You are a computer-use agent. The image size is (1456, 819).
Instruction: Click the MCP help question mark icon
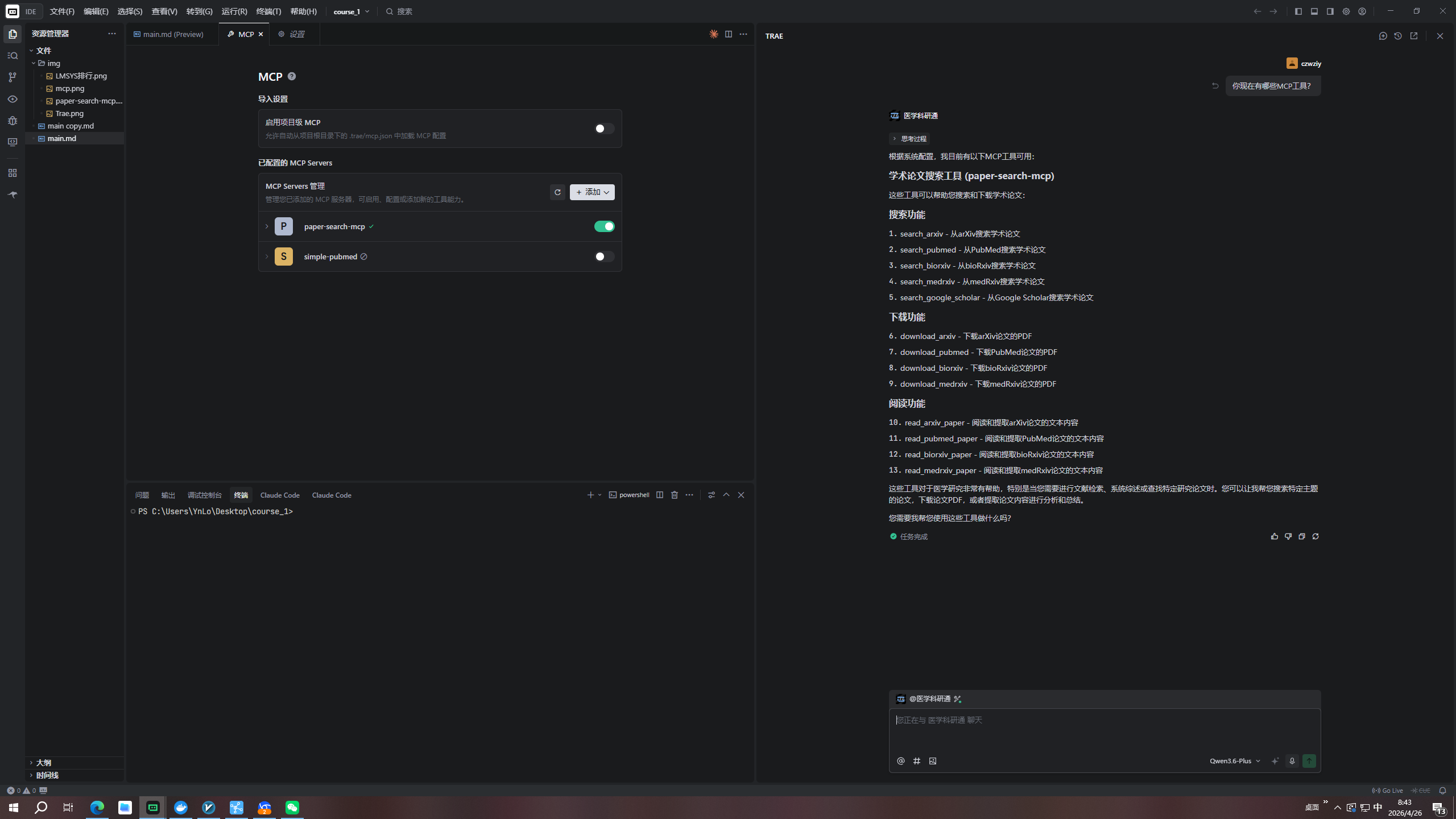(292, 76)
